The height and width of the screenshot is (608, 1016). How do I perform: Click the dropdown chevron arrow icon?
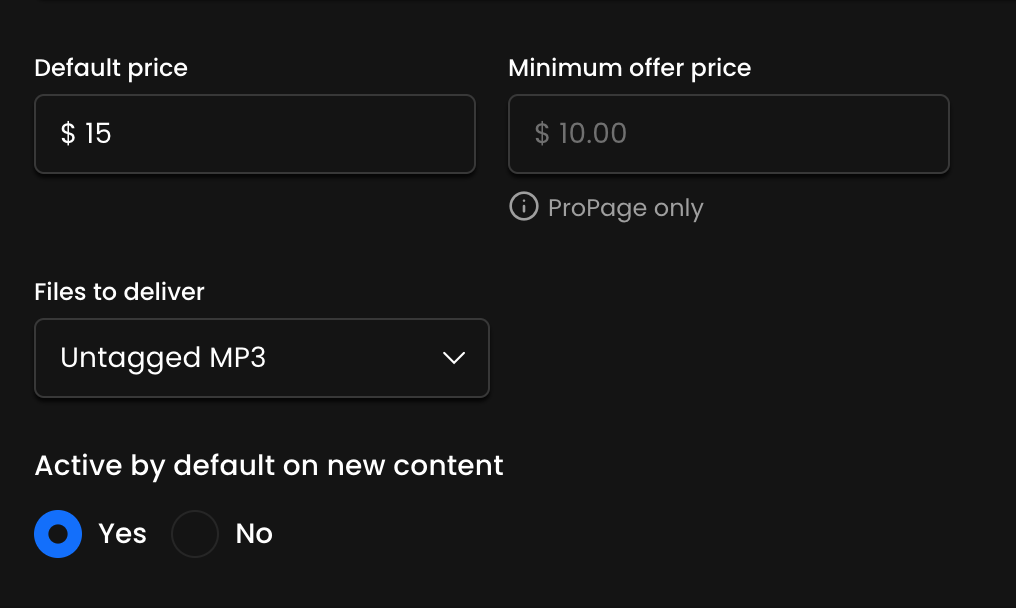[454, 358]
